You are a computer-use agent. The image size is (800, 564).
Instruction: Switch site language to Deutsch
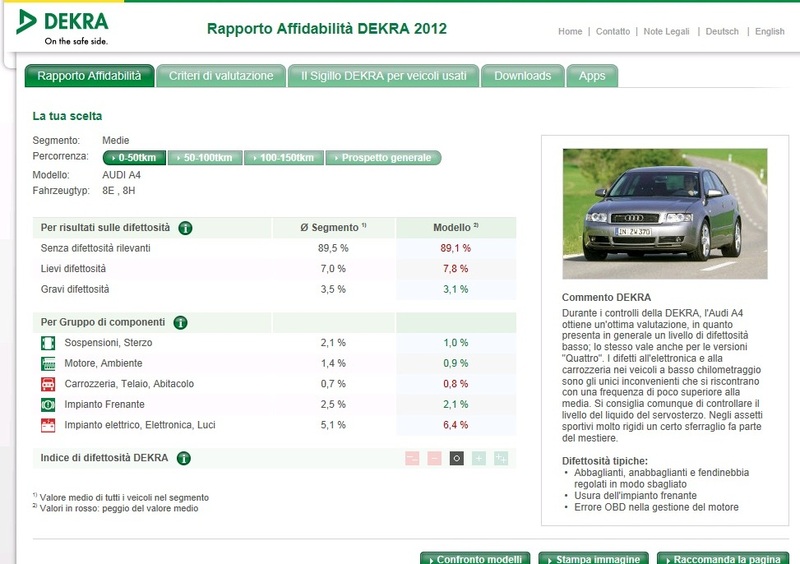pos(722,32)
